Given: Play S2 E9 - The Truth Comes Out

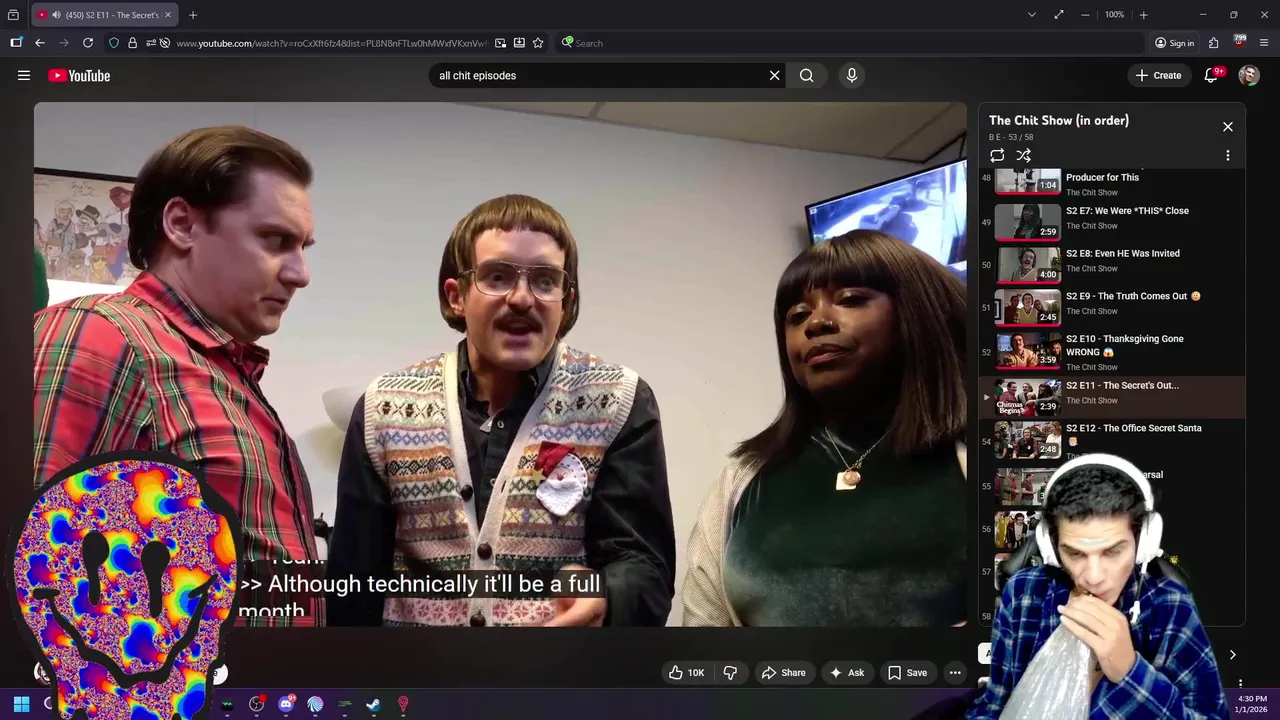Looking at the screenshot, I should point(1112,307).
